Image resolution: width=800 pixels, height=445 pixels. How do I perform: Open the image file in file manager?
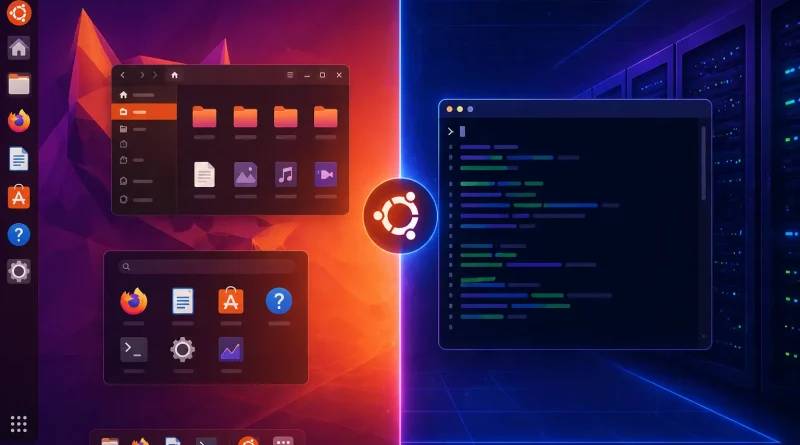click(245, 175)
